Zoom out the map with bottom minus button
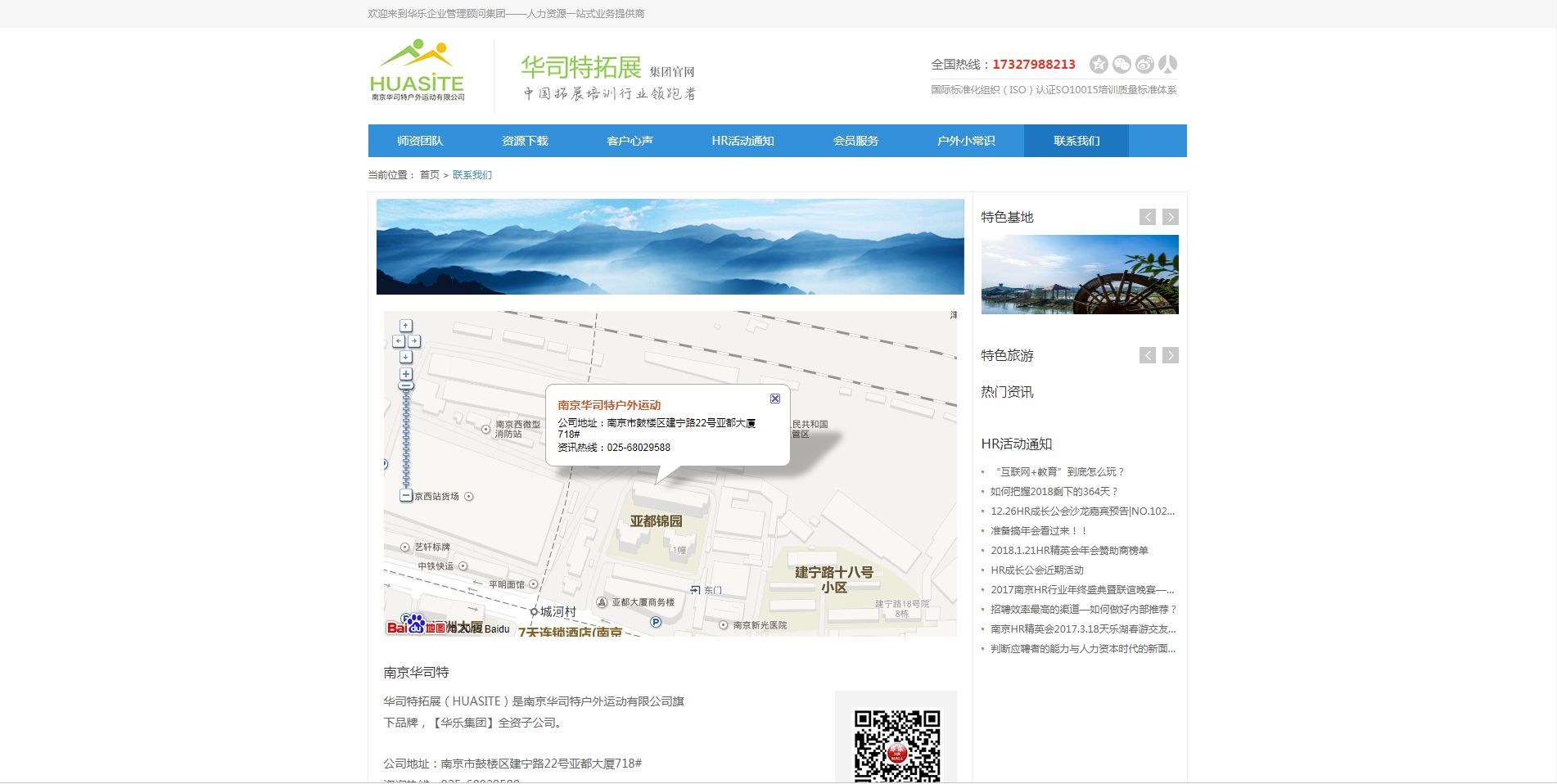The width and height of the screenshot is (1557, 784). pos(406,495)
